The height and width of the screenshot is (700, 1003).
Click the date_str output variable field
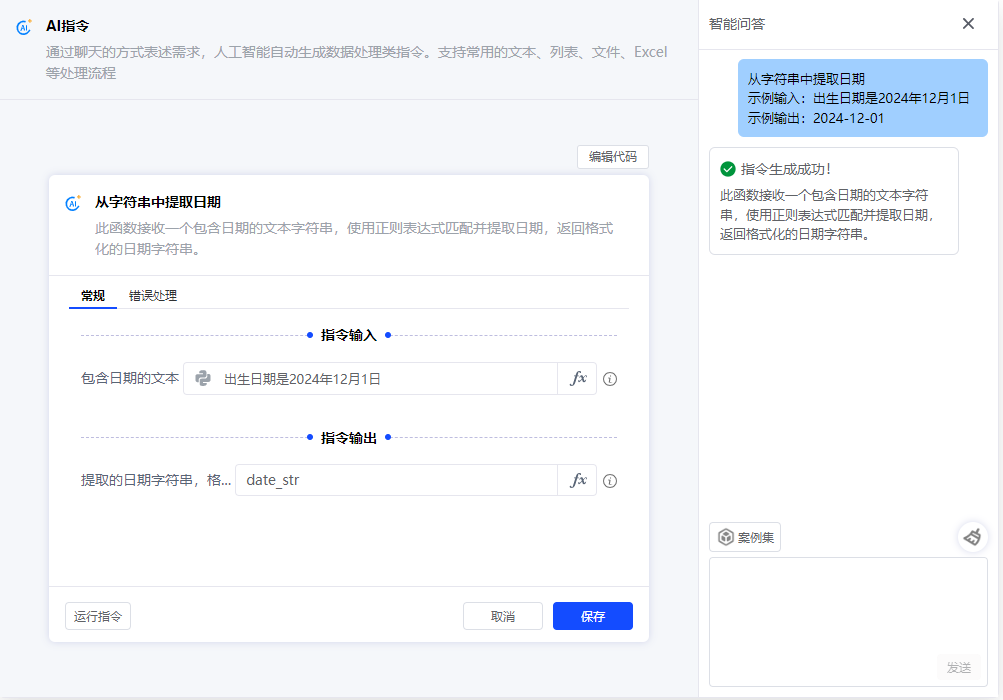point(396,480)
